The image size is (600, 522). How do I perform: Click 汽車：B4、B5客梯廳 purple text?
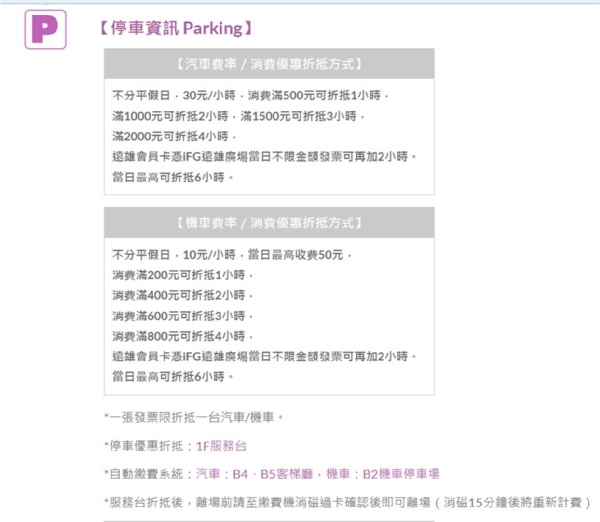pyautogui.click(x=254, y=474)
